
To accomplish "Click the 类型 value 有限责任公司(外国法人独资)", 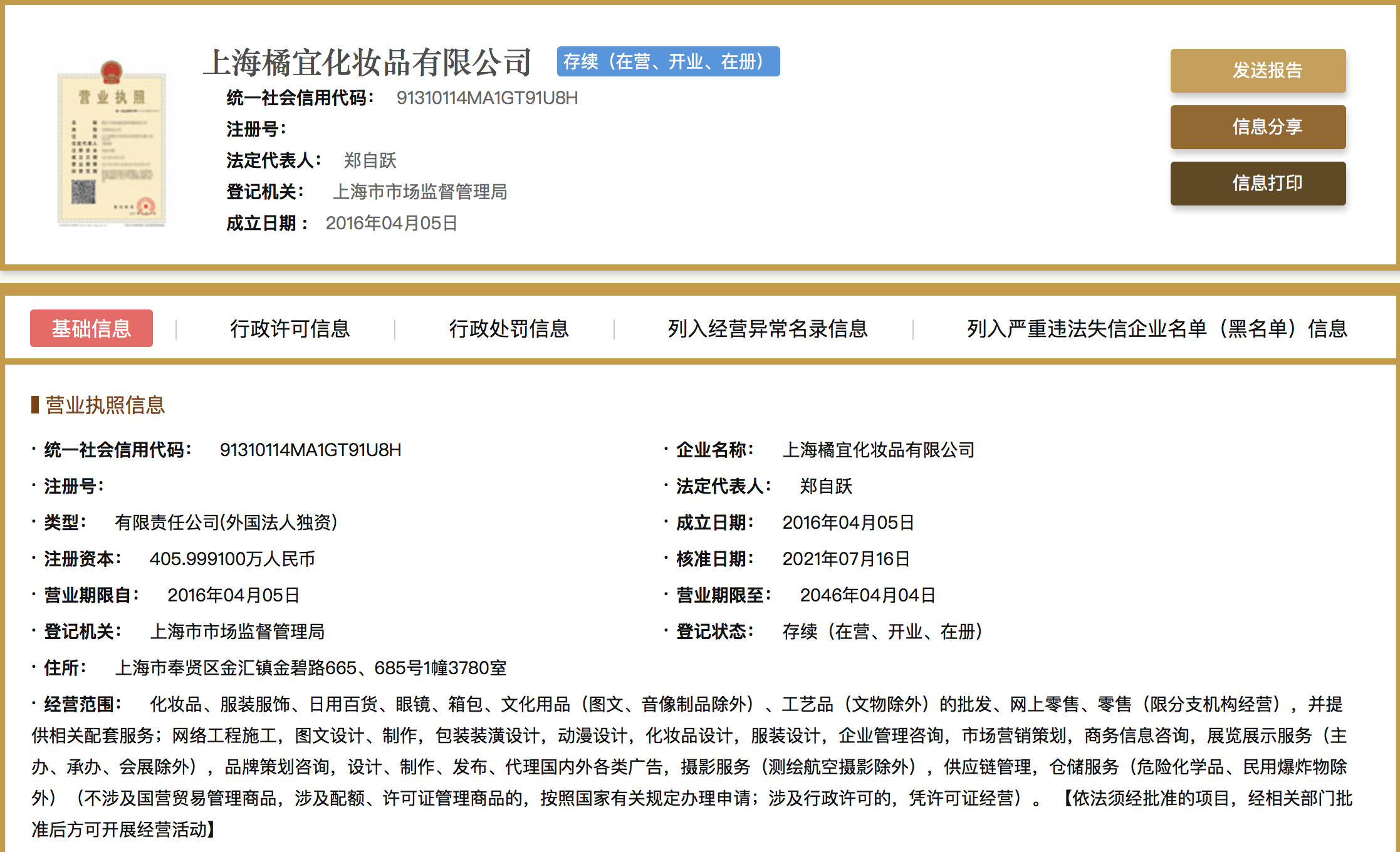I will pyautogui.click(x=226, y=522).
